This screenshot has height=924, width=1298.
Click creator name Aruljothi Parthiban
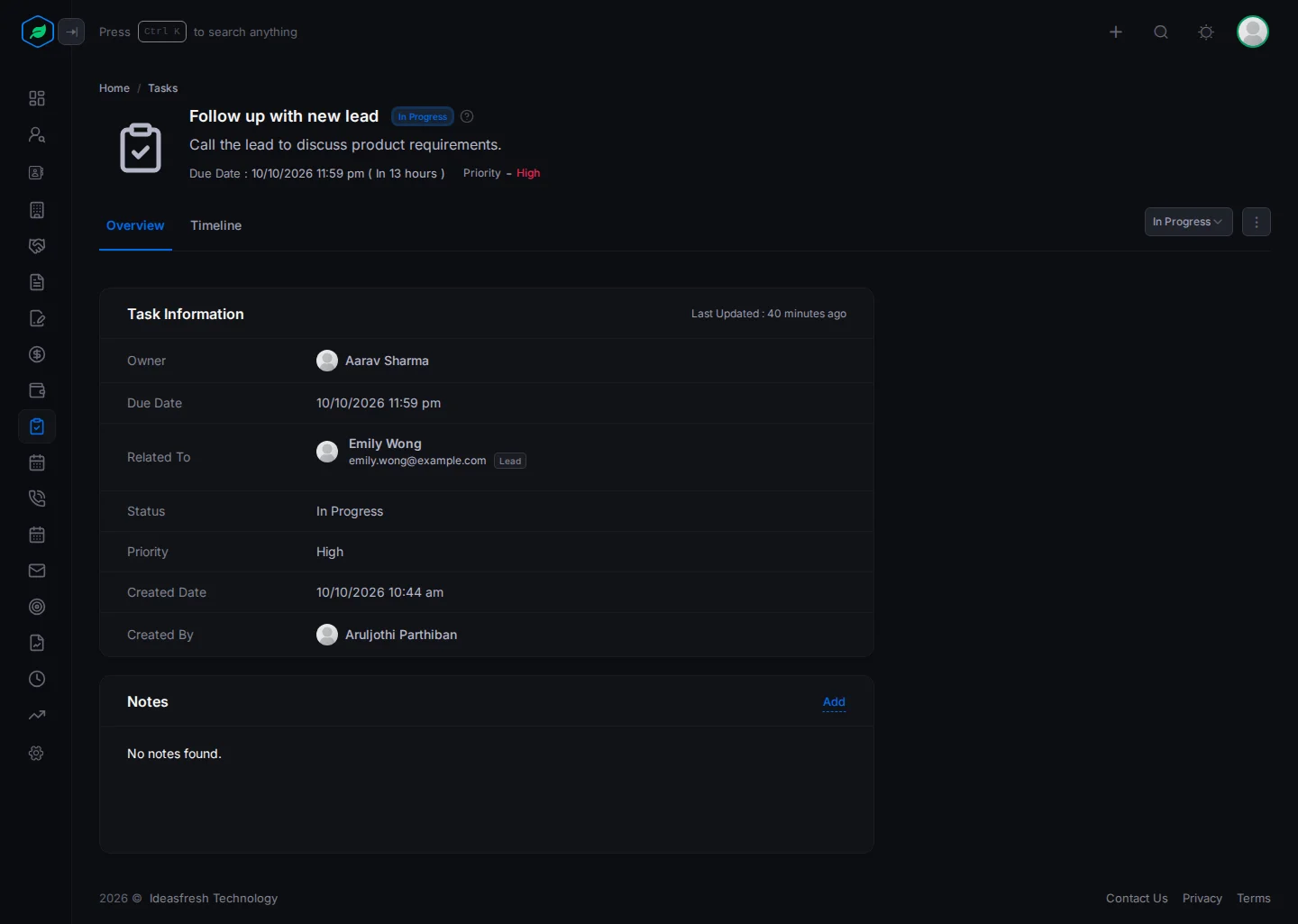tap(401, 635)
